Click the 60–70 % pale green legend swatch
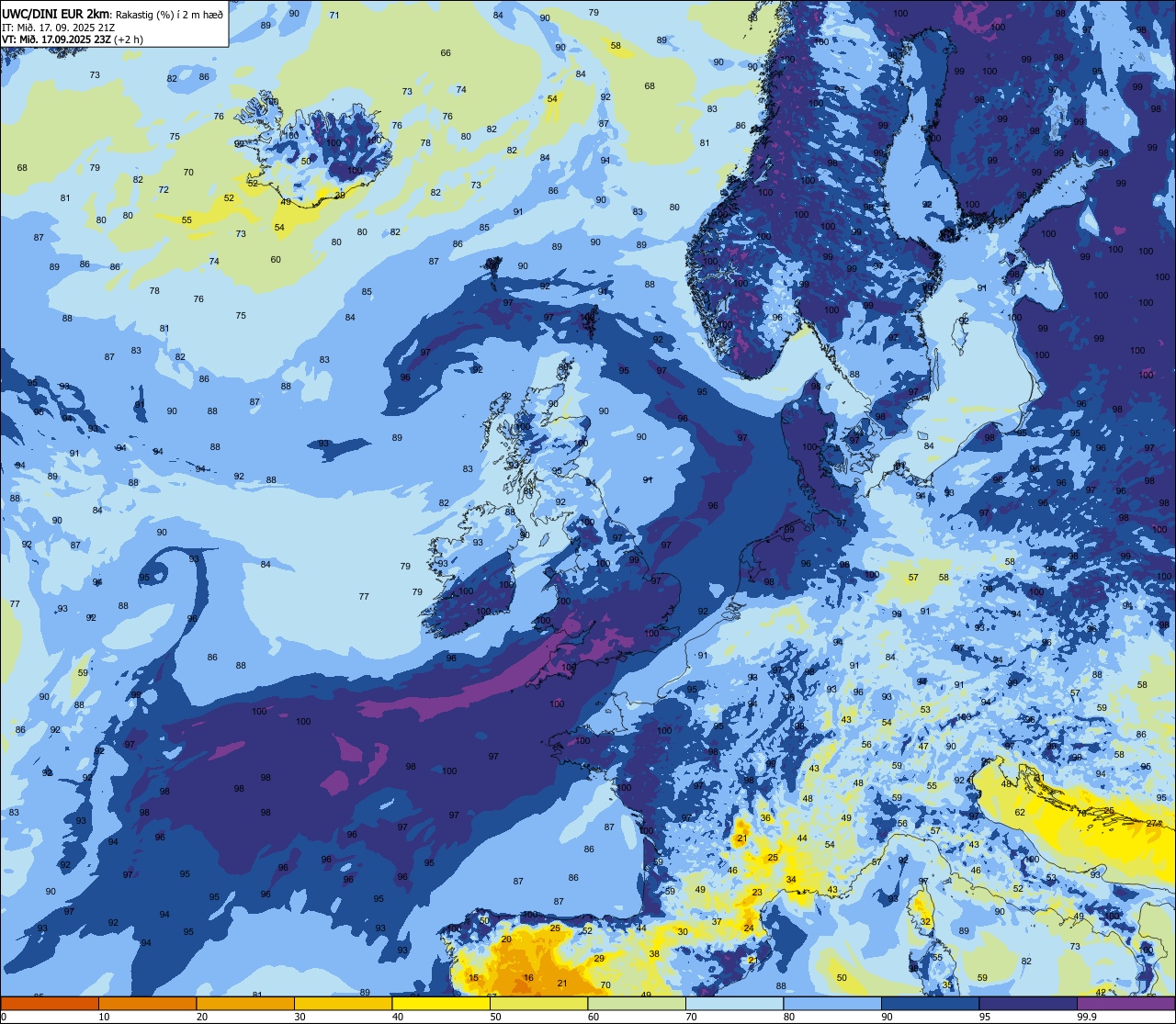 point(637,1003)
